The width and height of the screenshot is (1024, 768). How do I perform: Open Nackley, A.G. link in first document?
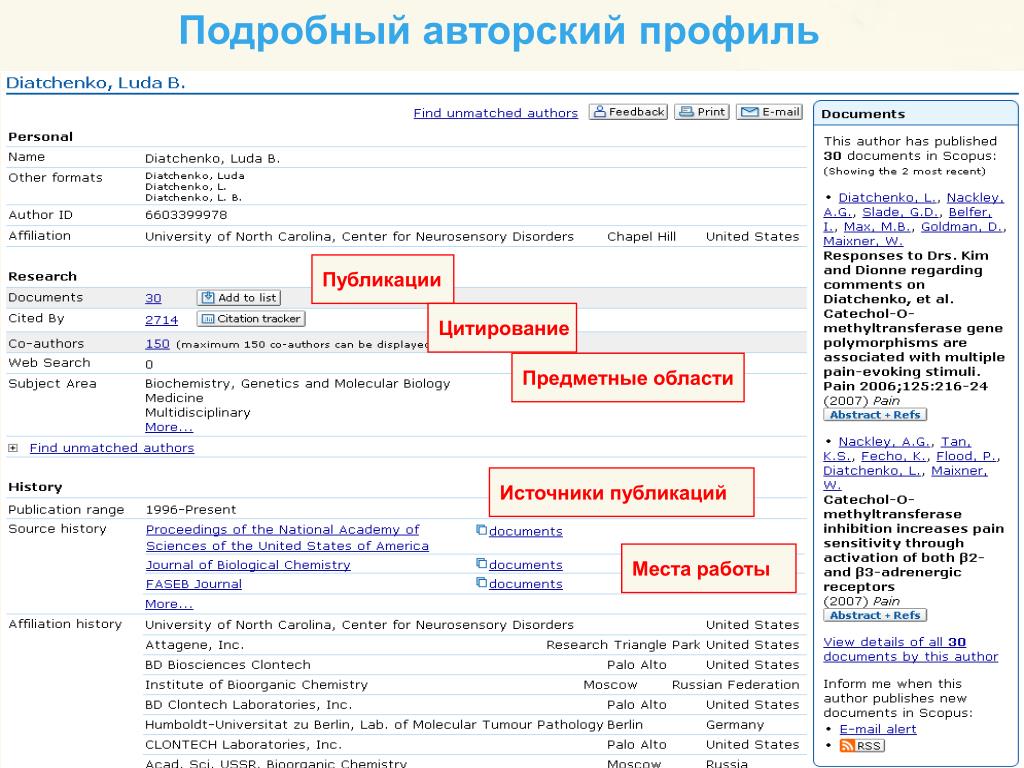click(913, 205)
